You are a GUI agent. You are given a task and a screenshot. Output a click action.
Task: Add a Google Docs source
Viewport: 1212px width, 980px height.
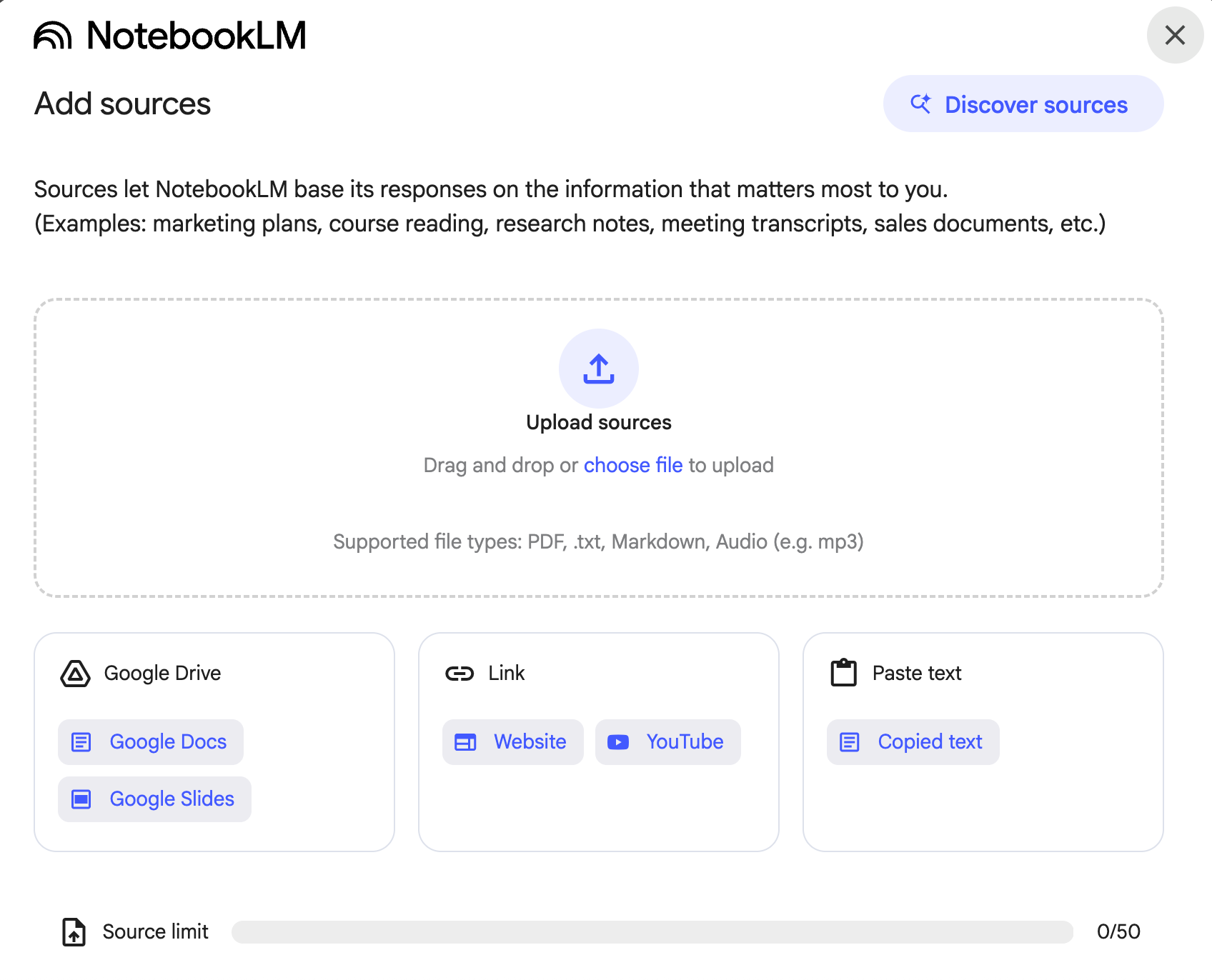[151, 741]
